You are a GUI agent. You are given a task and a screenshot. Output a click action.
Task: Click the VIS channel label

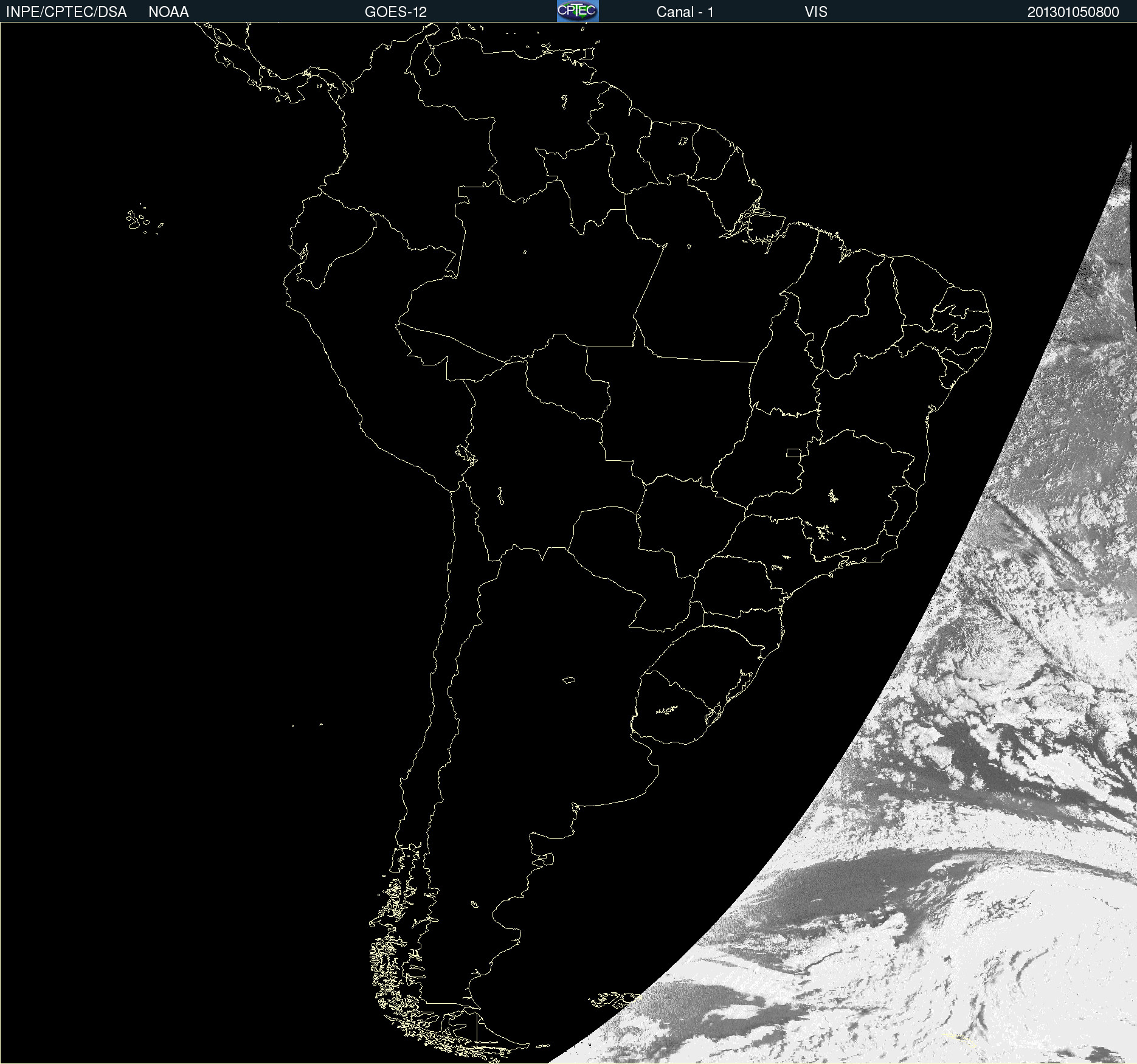click(816, 12)
